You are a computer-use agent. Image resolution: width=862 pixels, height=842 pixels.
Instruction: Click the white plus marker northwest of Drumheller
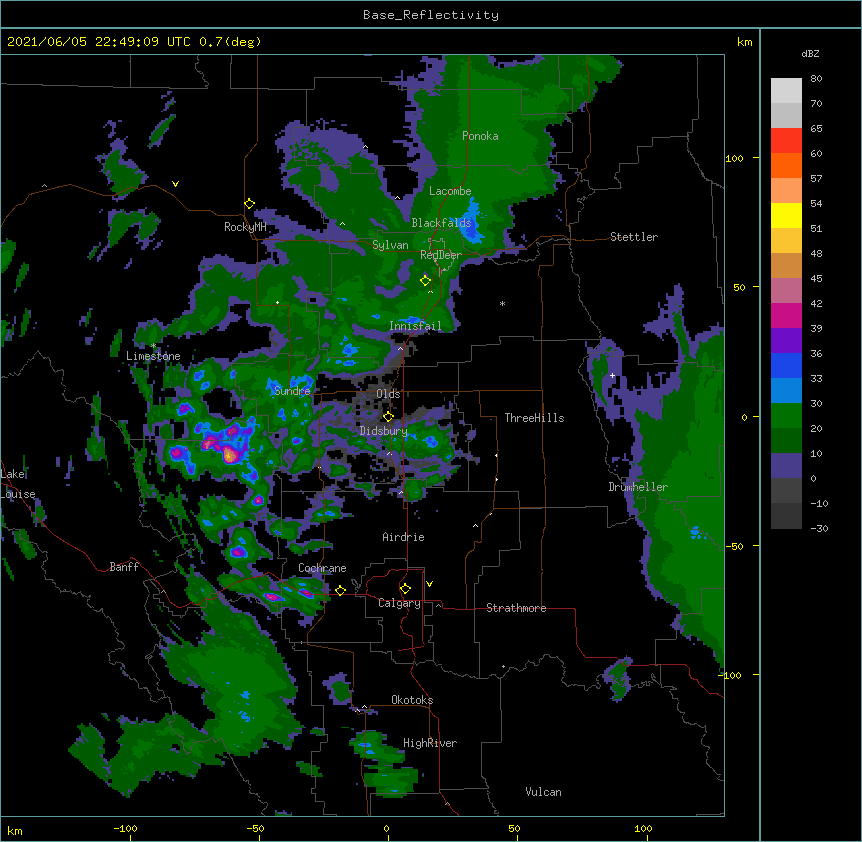[x=612, y=375]
